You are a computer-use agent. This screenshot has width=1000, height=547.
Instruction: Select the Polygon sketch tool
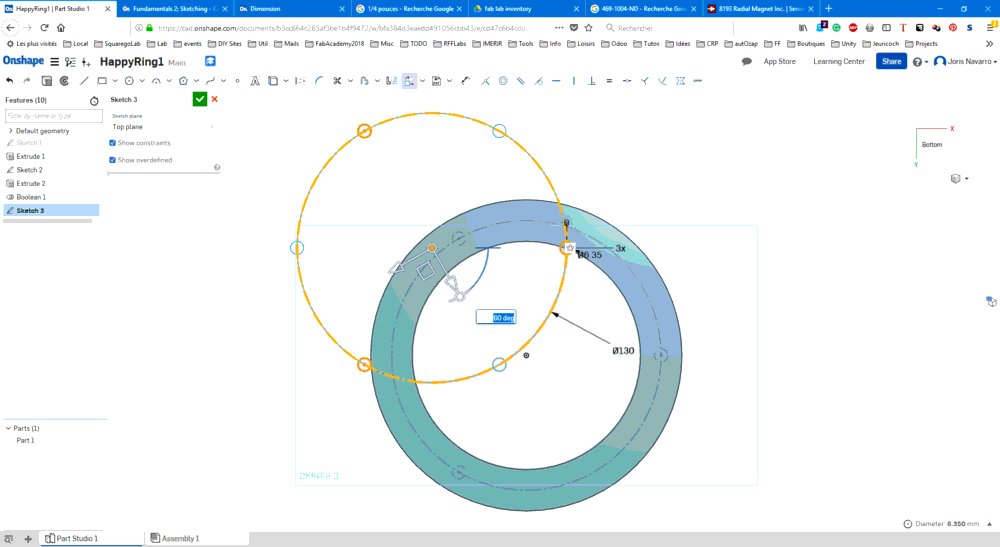(183, 81)
